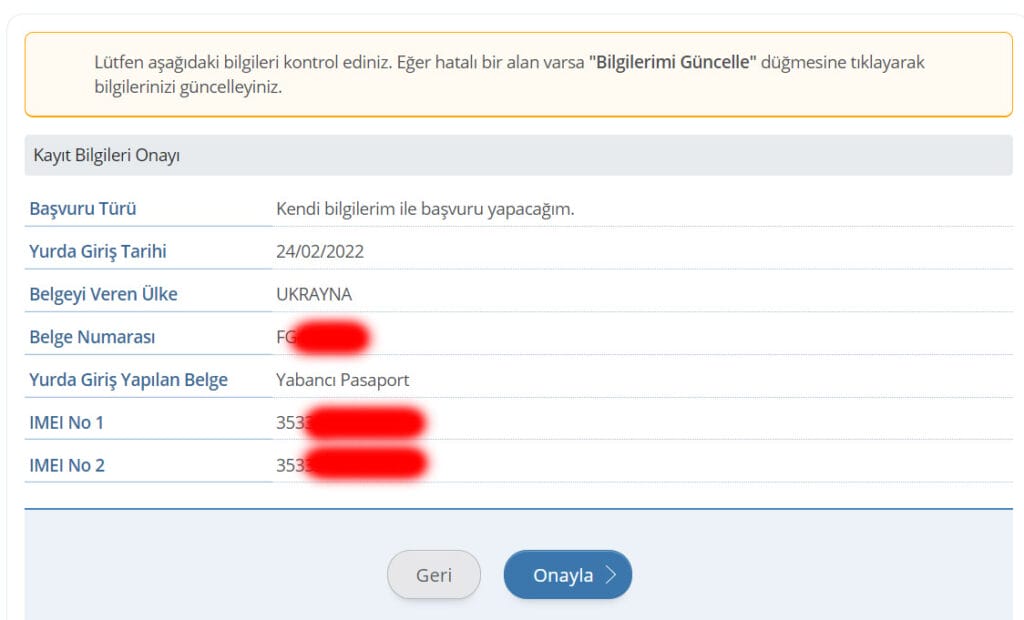Click the Belge Numarası label
Screen dimensions: 1024x620
92,338
